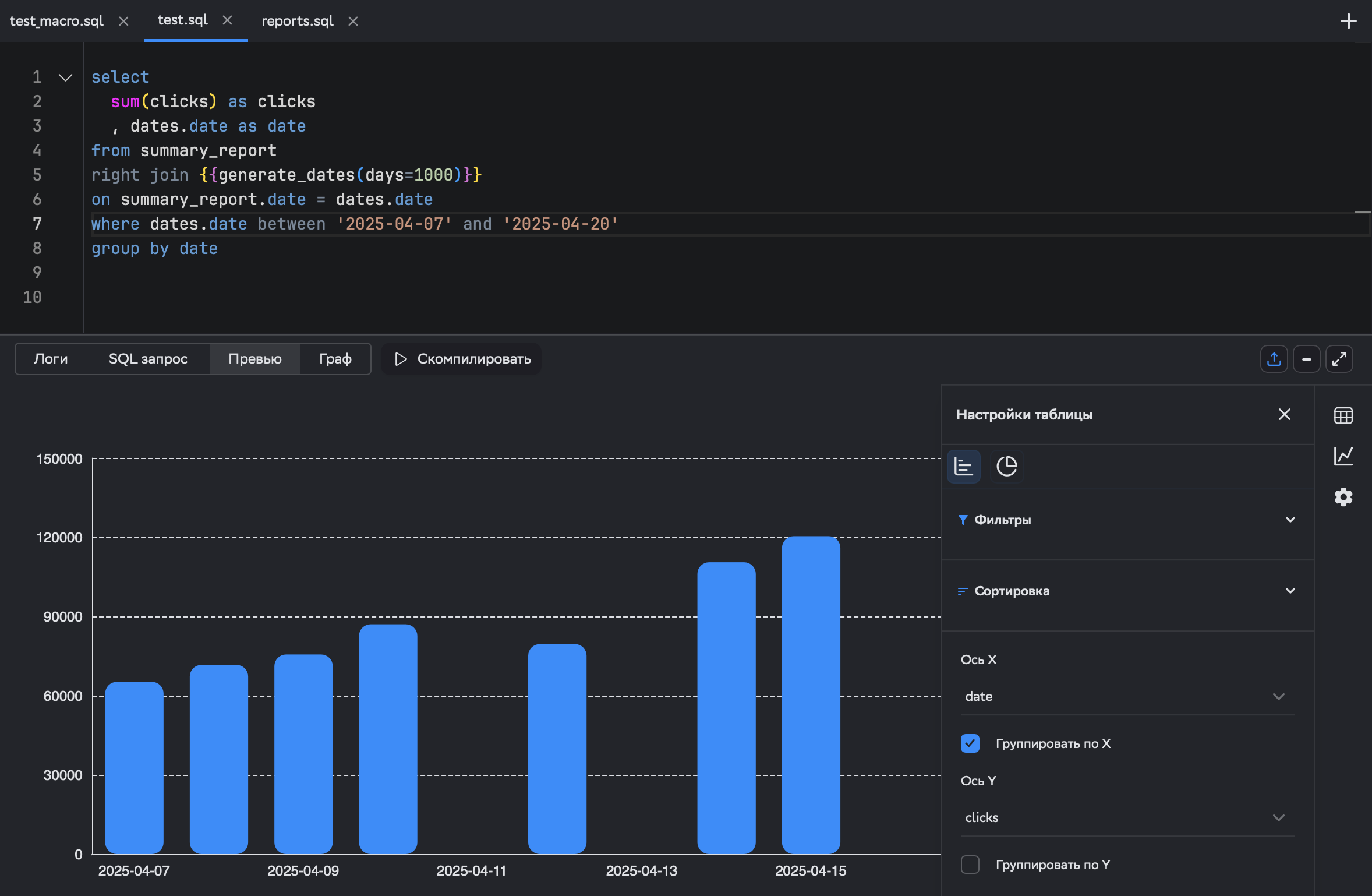This screenshot has height=896, width=1372.
Task: Click the expand to fullscreen arrows icon
Action: point(1339,359)
